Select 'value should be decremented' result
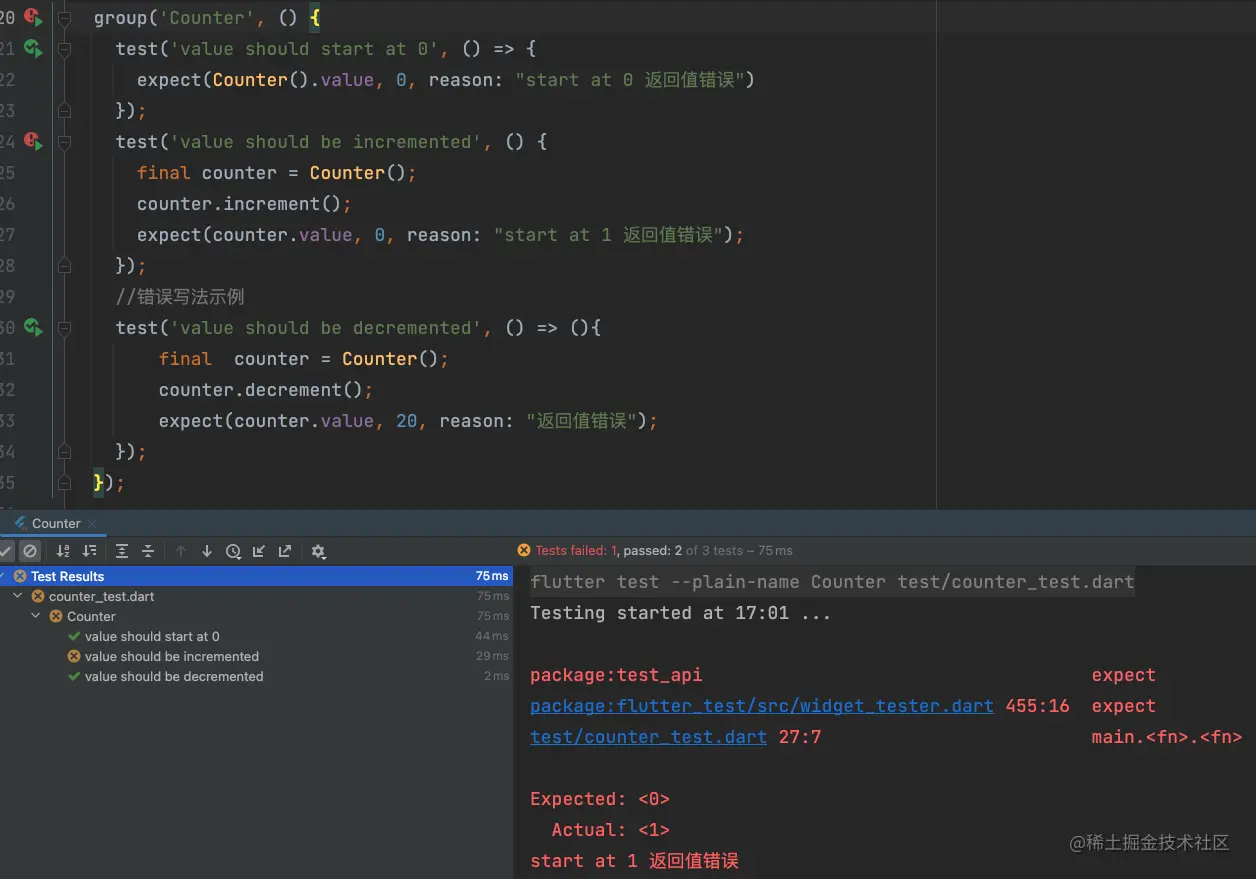This screenshot has height=879, width=1256. click(x=174, y=676)
